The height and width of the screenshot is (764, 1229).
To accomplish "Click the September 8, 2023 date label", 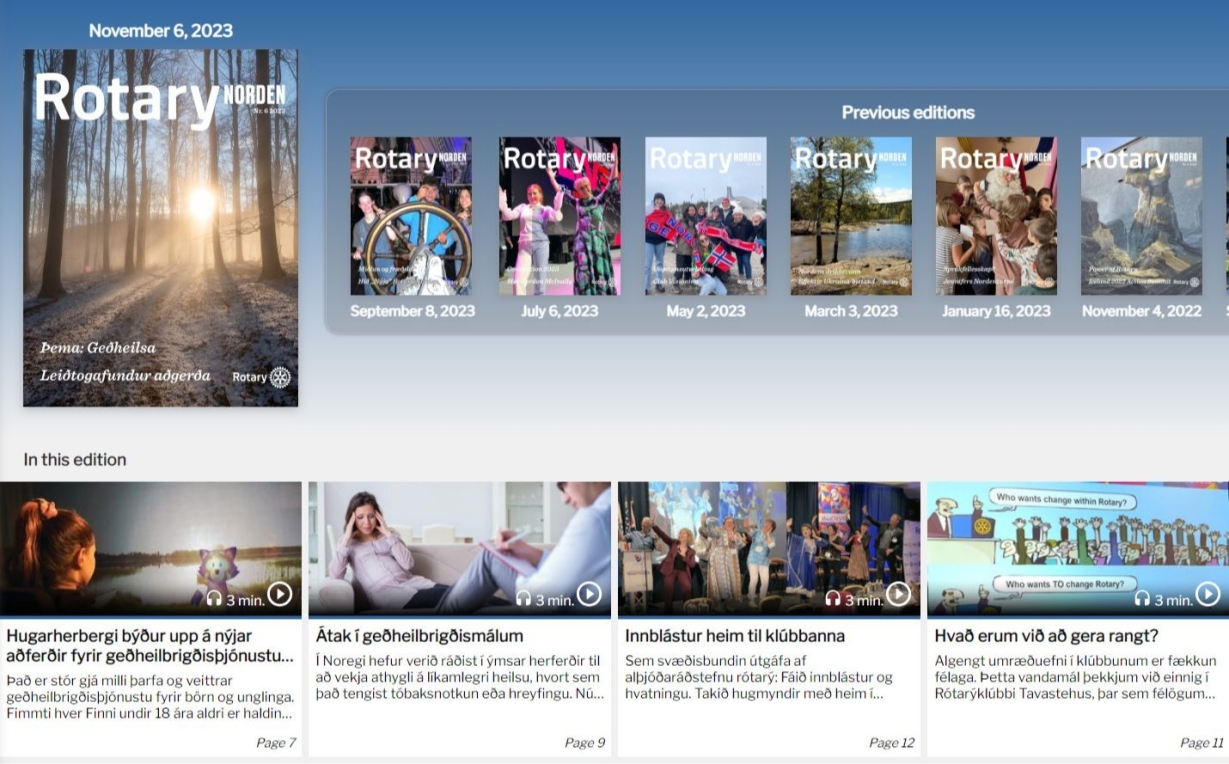I will pos(412,311).
